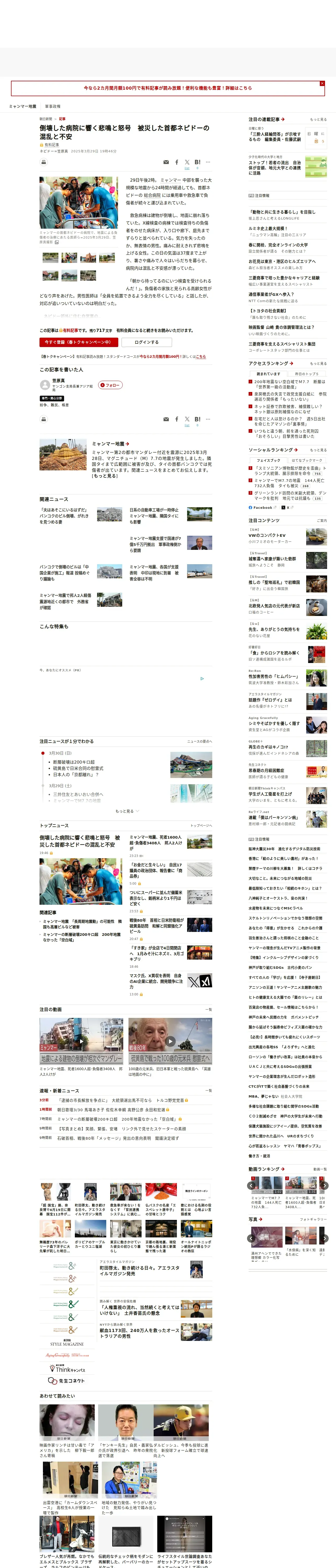The image size is (336, 1568).
Task: Open もっと見る beside 注目の連載記事
Action: click(x=318, y=119)
